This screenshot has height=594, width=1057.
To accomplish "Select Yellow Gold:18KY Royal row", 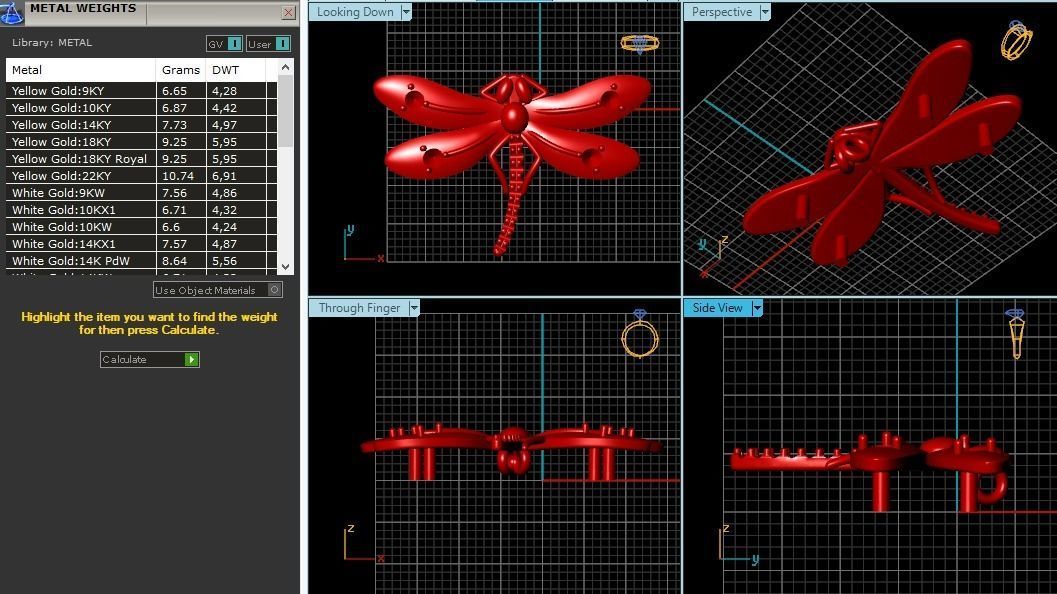I will (x=142, y=159).
